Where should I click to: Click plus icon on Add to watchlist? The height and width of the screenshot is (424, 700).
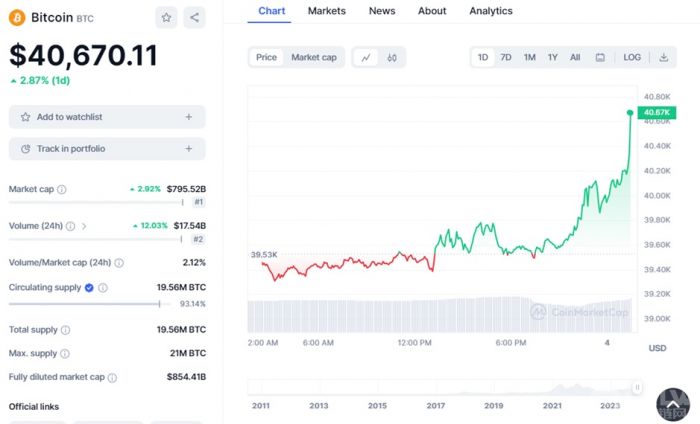[189, 117]
